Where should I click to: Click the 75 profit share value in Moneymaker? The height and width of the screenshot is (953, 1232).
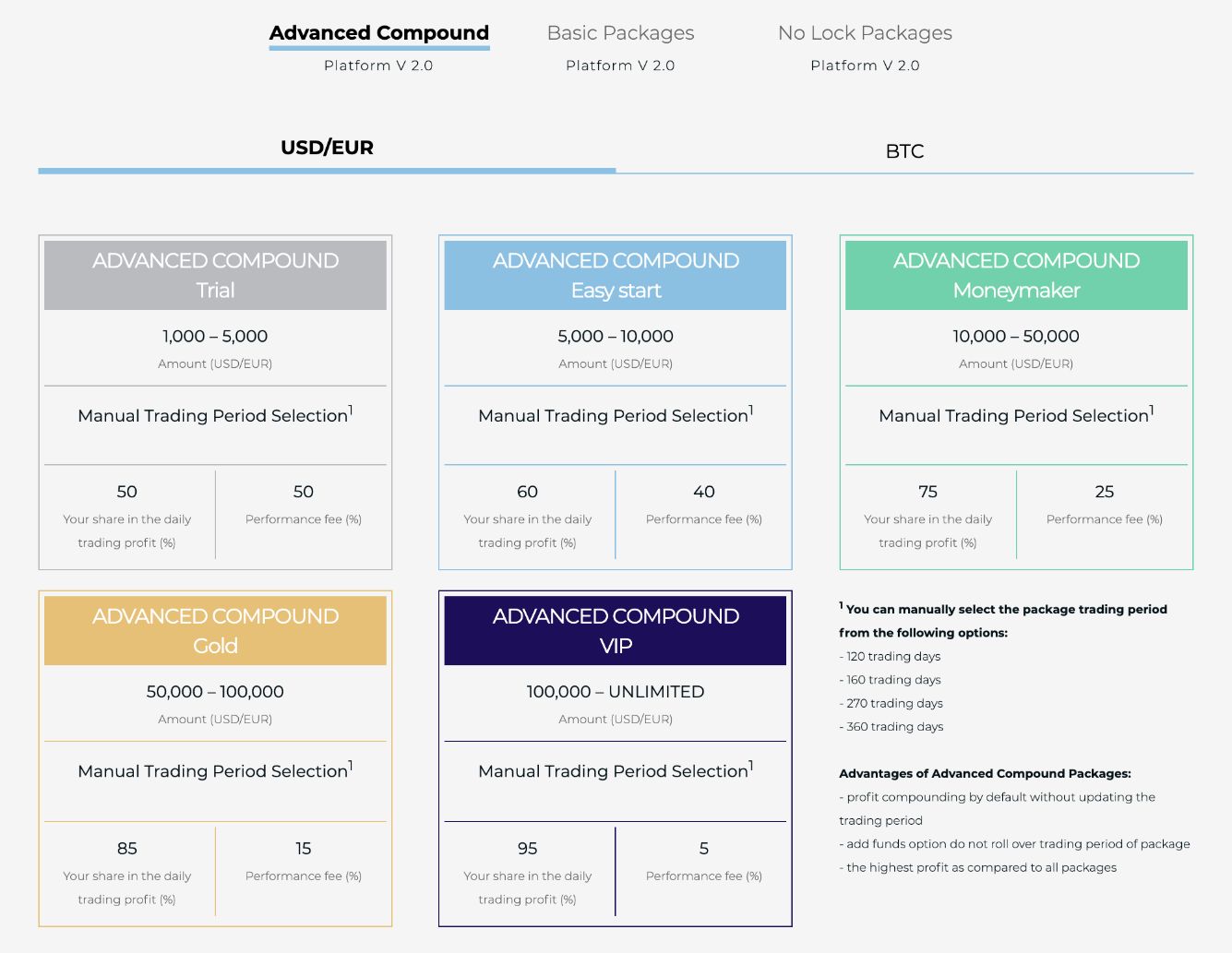[928, 492]
